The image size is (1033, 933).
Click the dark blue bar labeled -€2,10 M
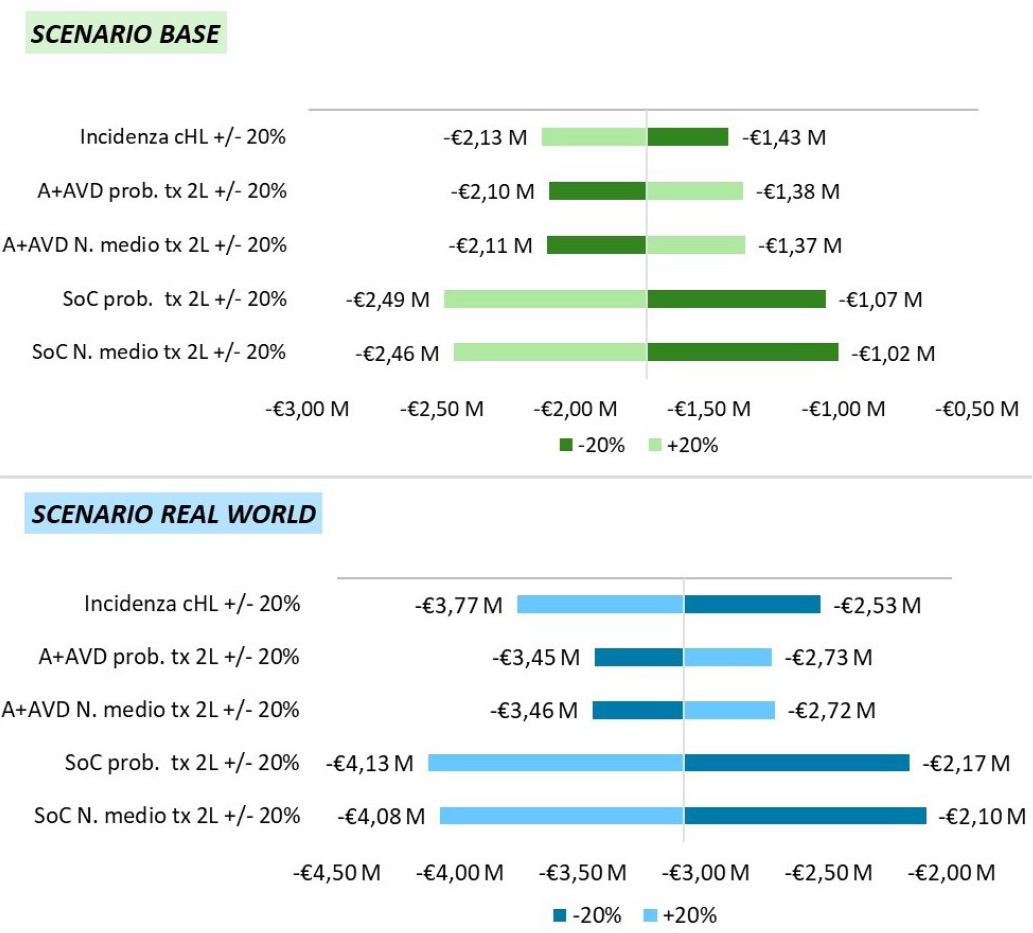pyautogui.click(x=805, y=816)
